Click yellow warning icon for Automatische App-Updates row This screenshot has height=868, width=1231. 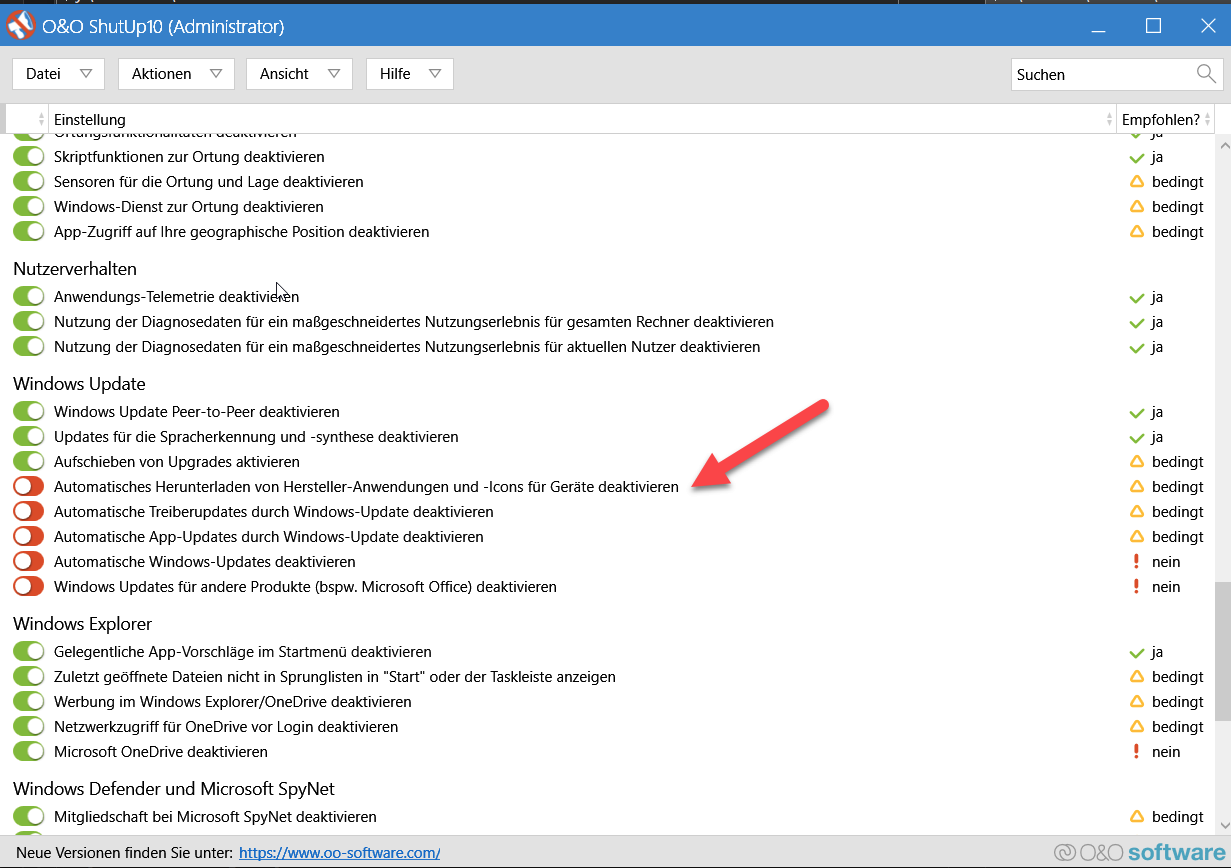pyautogui.click(x=1136, y=537)
